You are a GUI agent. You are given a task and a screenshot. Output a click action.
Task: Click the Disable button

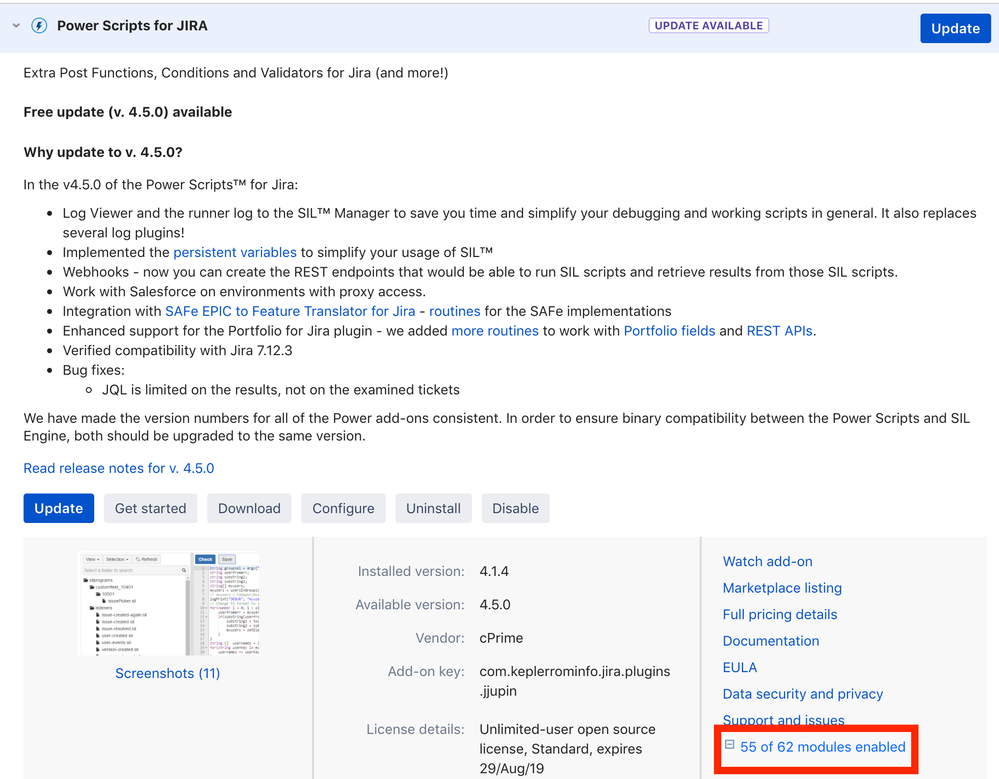515,508
